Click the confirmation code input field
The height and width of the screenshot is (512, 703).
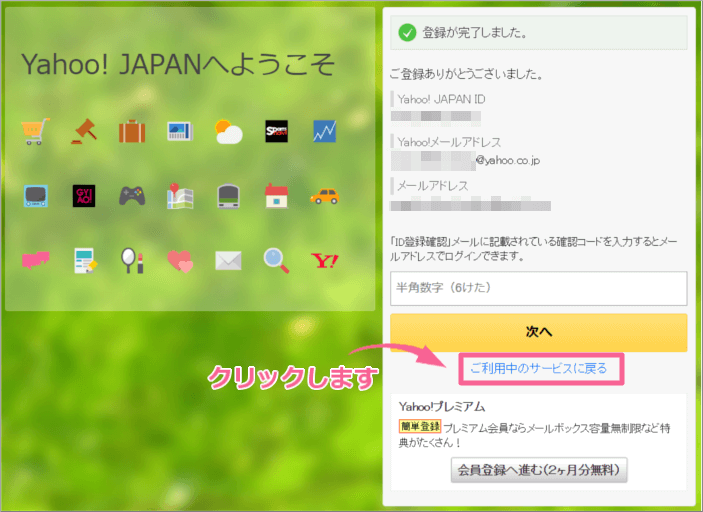(x=538, y=288)
